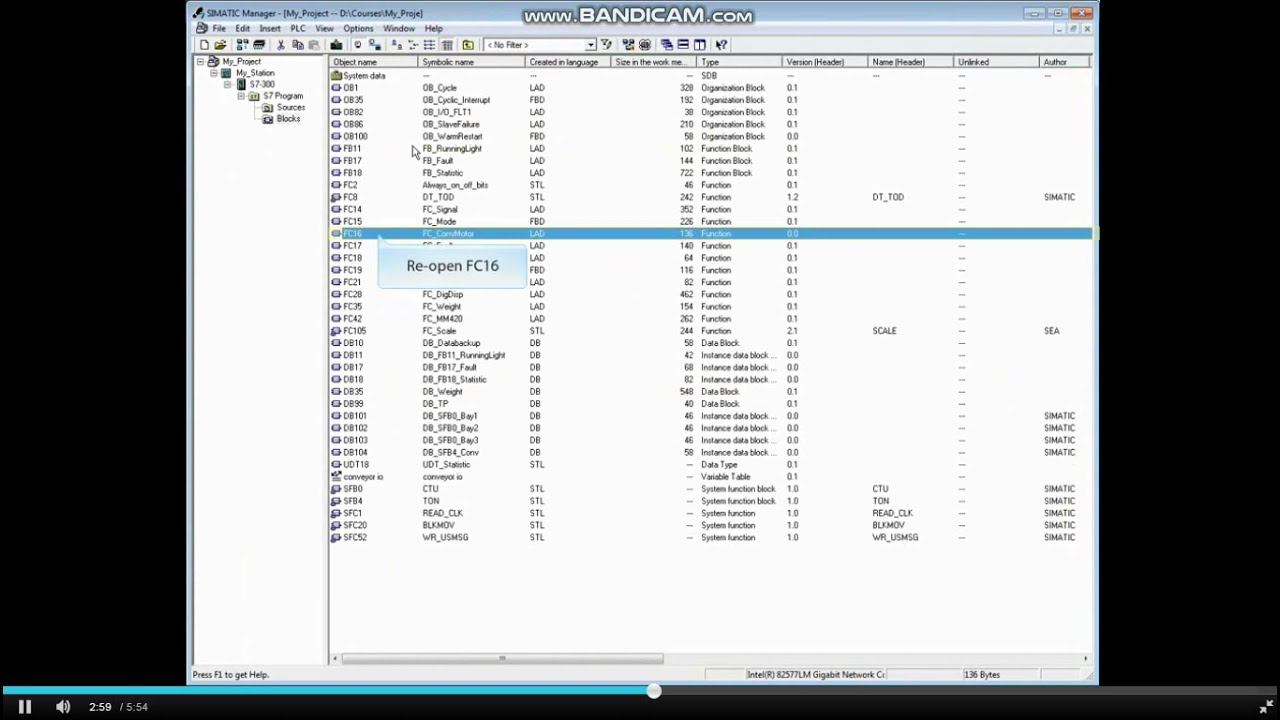Open the No Filter dropdown

click(x=590, y=44)
